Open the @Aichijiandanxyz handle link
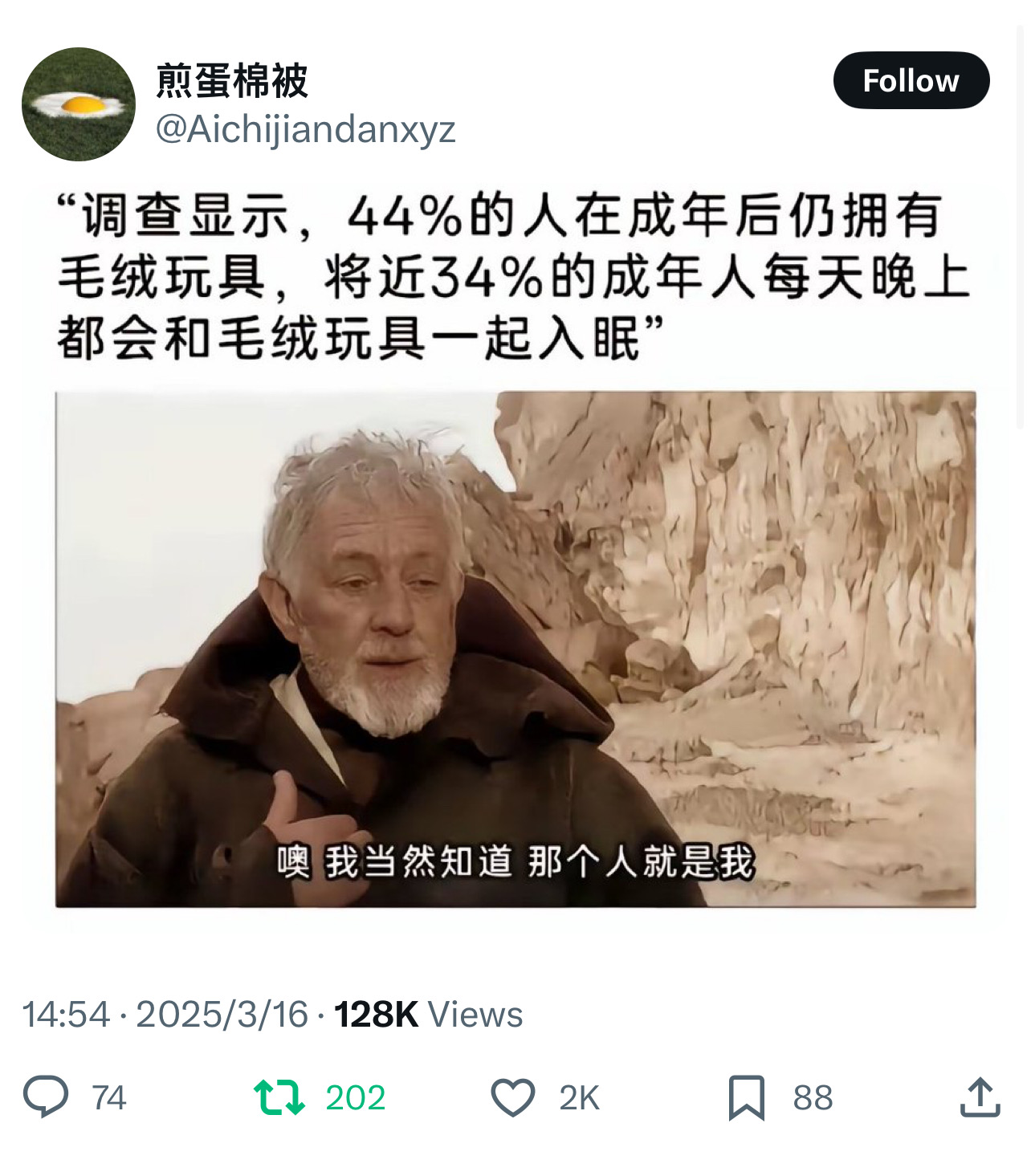The width and height of the screenshot is (1031, 1176). click(x=305, y=128)
